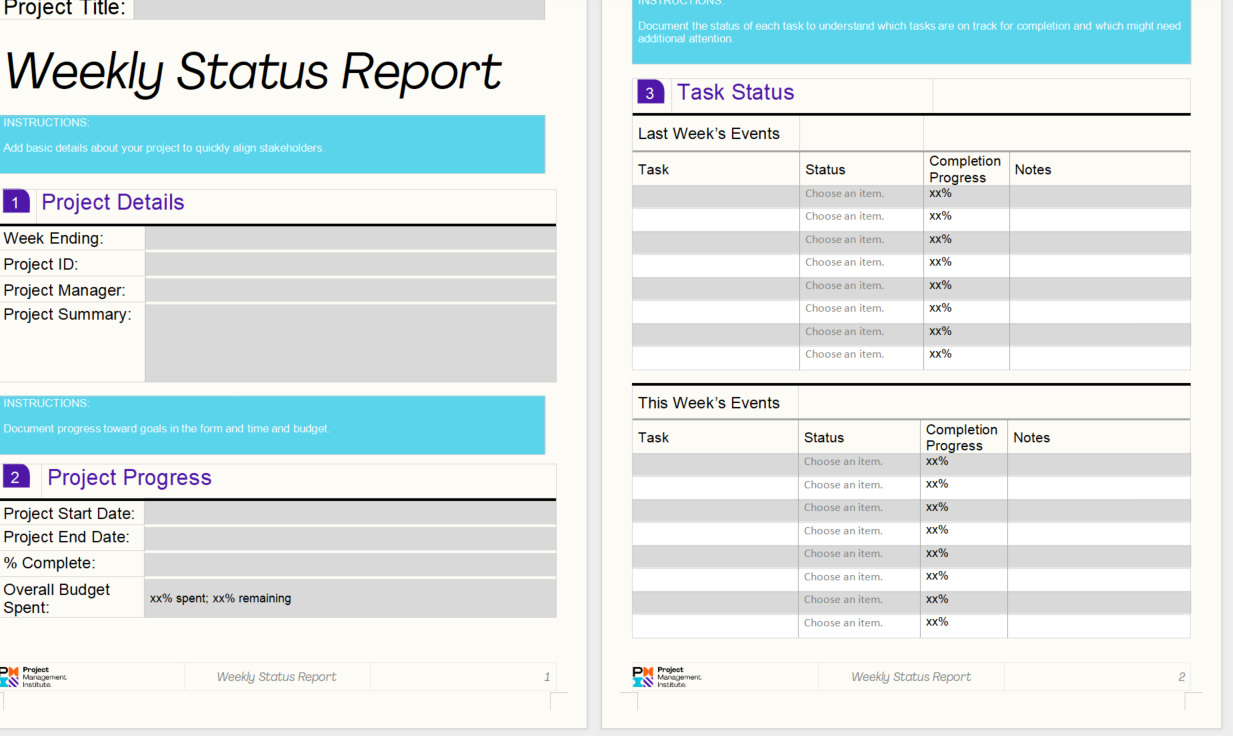Click 'Notes' header in This Week's Events table
Image resolution: width=1233 pixels, height=736 pixels.
(1032, 437)
